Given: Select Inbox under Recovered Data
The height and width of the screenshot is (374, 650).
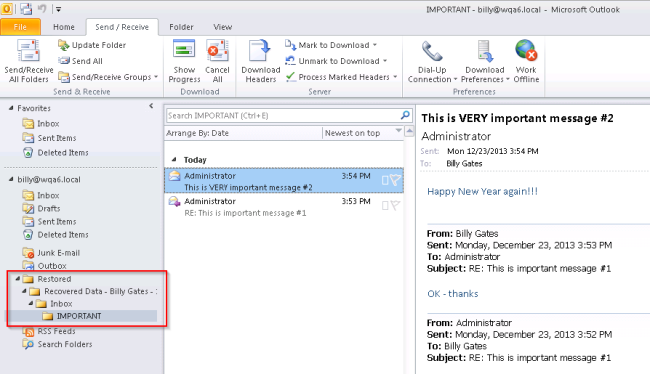Looking at the screenshot, I should (54, 304).
